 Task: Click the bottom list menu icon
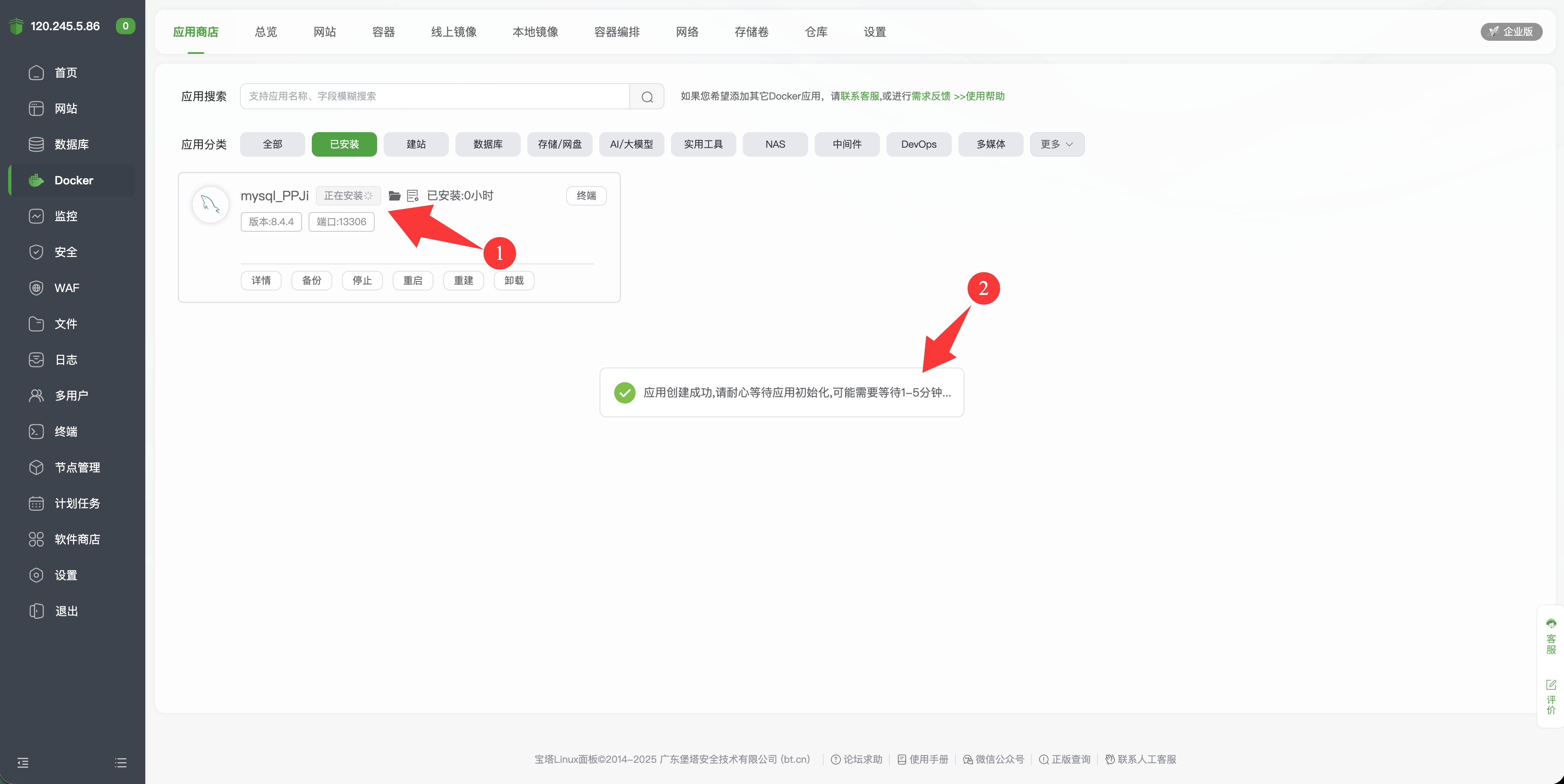[121, 763]
